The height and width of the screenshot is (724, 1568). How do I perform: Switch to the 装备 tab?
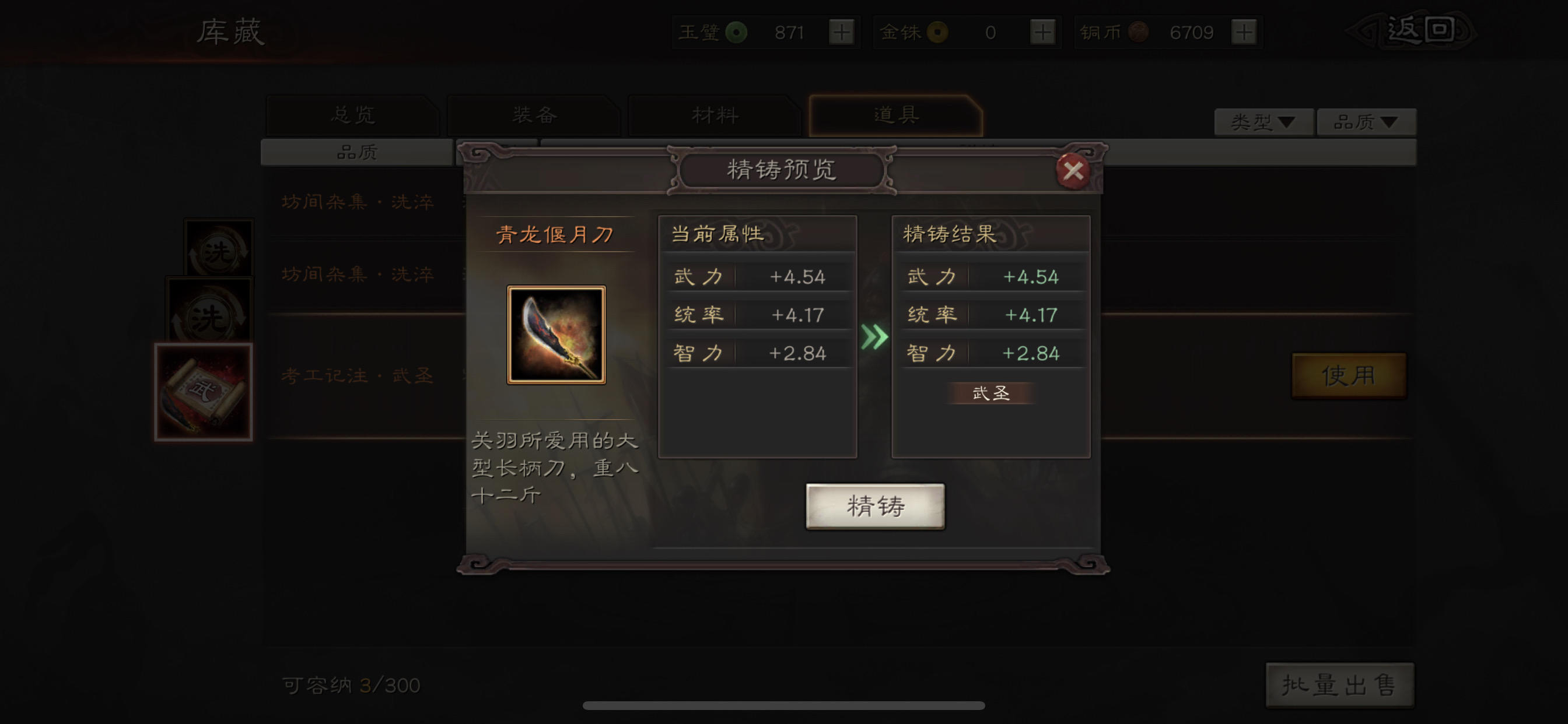(534, 115)
